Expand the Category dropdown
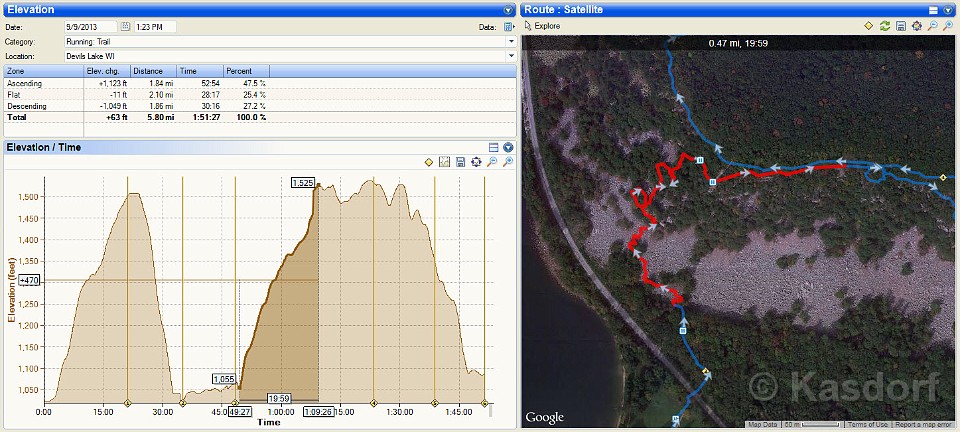This screenshot has height=432, width=960. point(511,42)
